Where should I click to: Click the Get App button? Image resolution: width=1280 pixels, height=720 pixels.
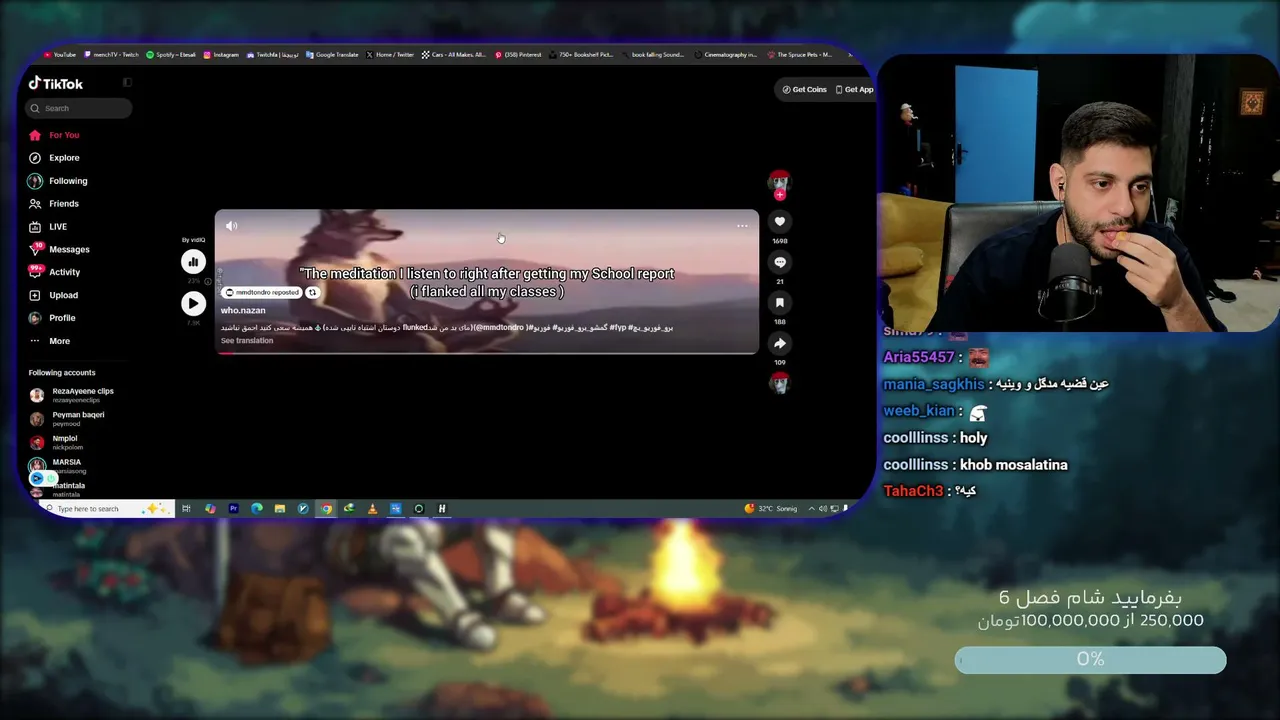(x=854, y=89)
